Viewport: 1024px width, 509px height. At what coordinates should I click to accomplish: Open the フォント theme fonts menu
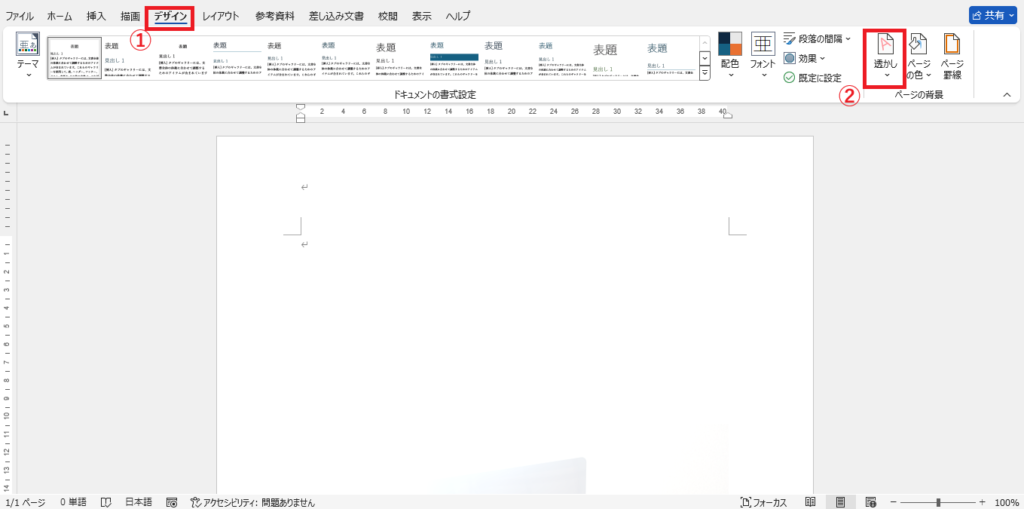tap(763, 56)
